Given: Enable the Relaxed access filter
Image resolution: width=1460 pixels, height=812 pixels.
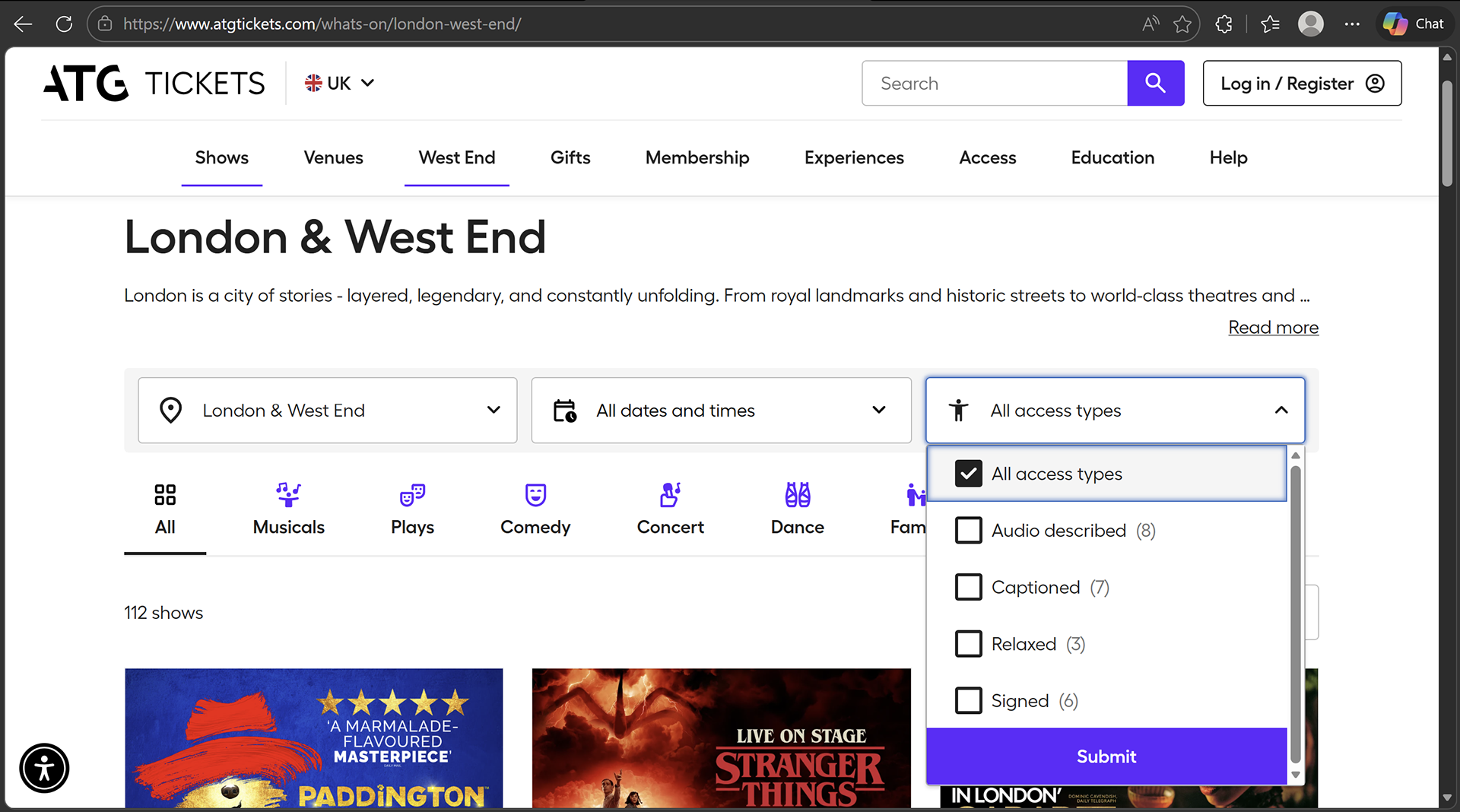Looking at the screenshot, I should click(968, 644).
